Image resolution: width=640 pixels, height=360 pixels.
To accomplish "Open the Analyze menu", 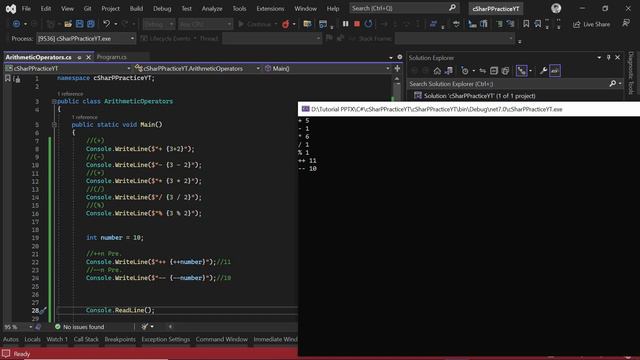I will pyautogui.click(x=212, y=8).
